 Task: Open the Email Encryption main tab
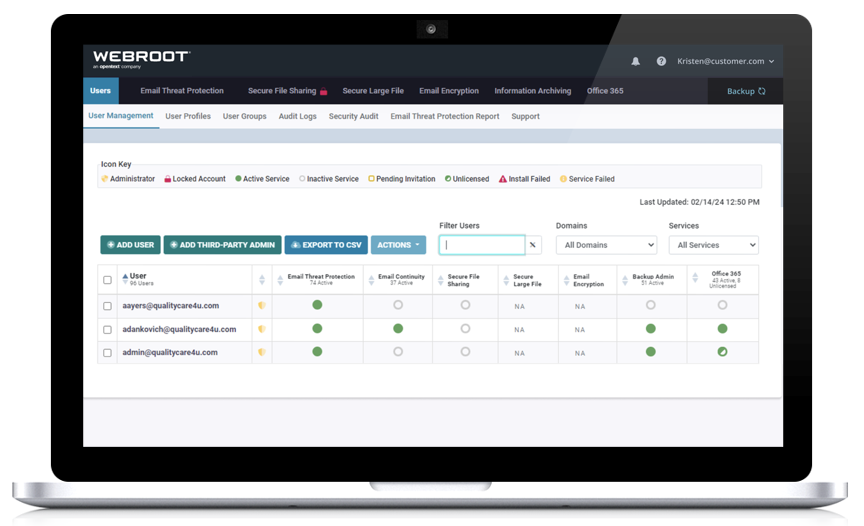(x=449, y=91)
